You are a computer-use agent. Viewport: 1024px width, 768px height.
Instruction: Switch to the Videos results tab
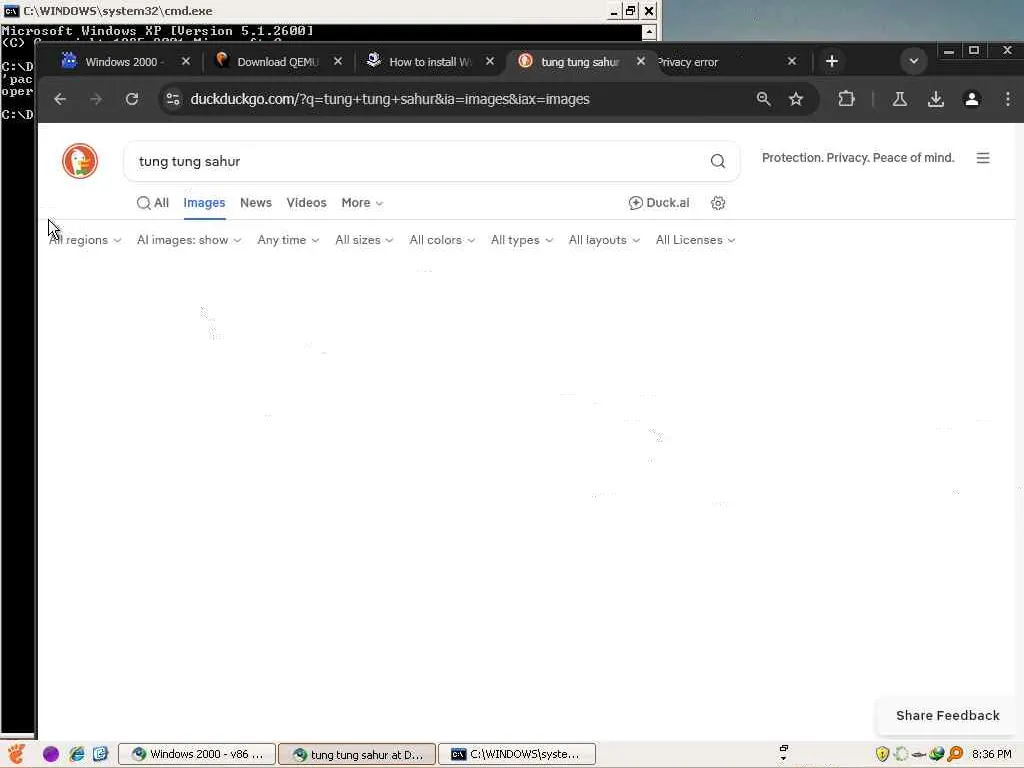click(x=306, y=203)
